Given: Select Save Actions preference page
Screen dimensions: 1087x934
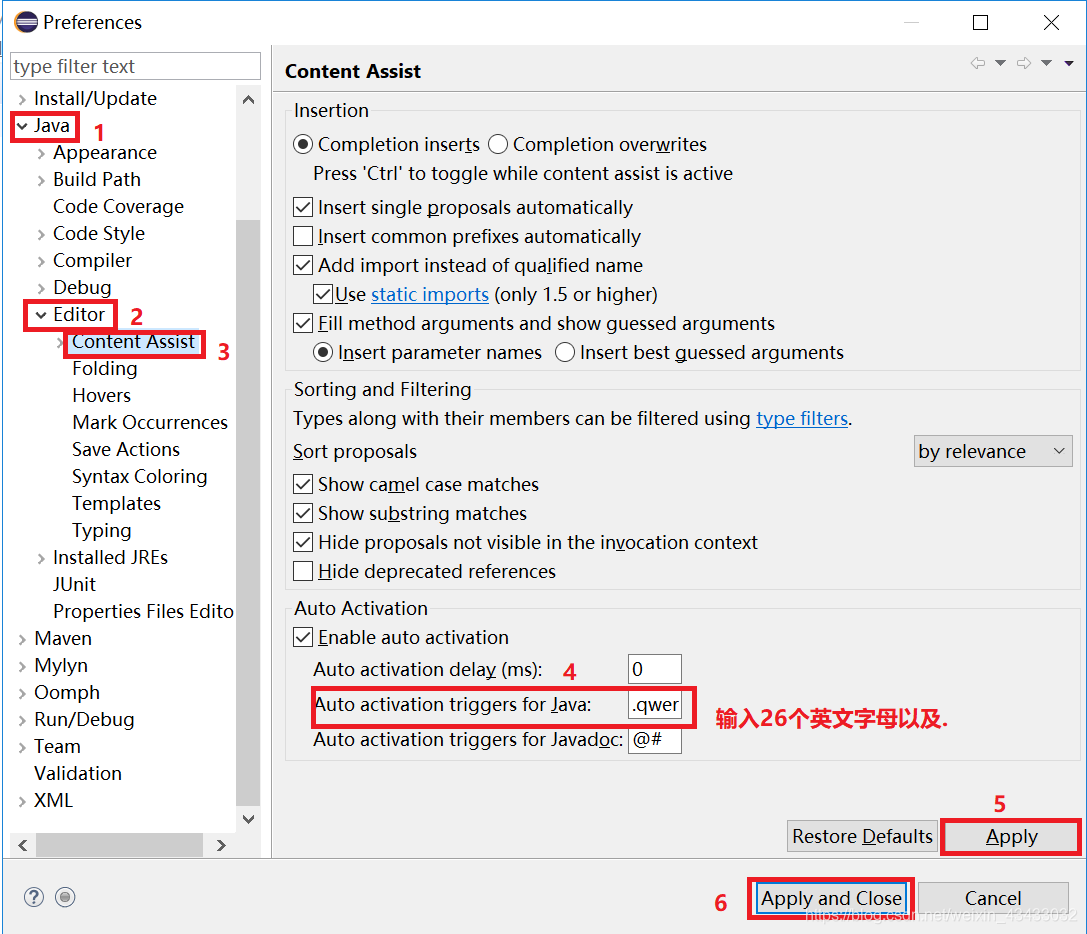Looking at the screenshot, I should tap(125, 449).
